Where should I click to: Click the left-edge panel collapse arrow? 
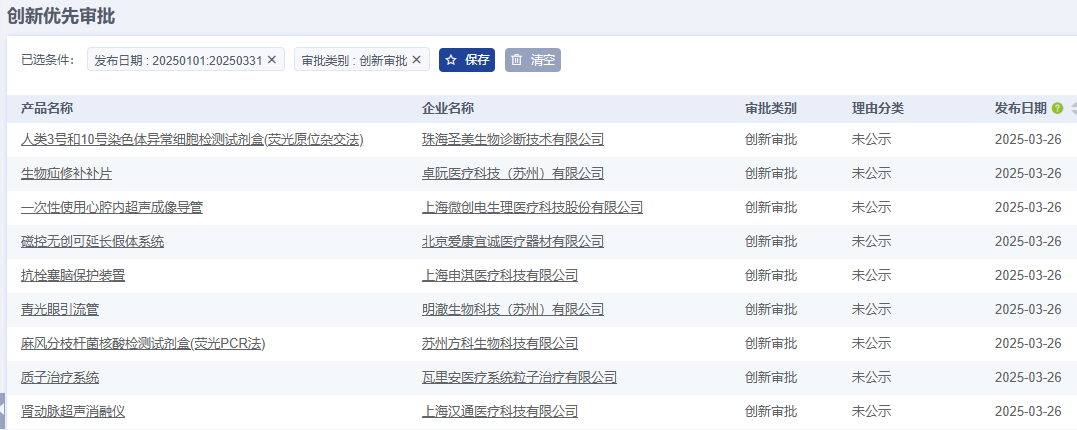pos(2,410)
